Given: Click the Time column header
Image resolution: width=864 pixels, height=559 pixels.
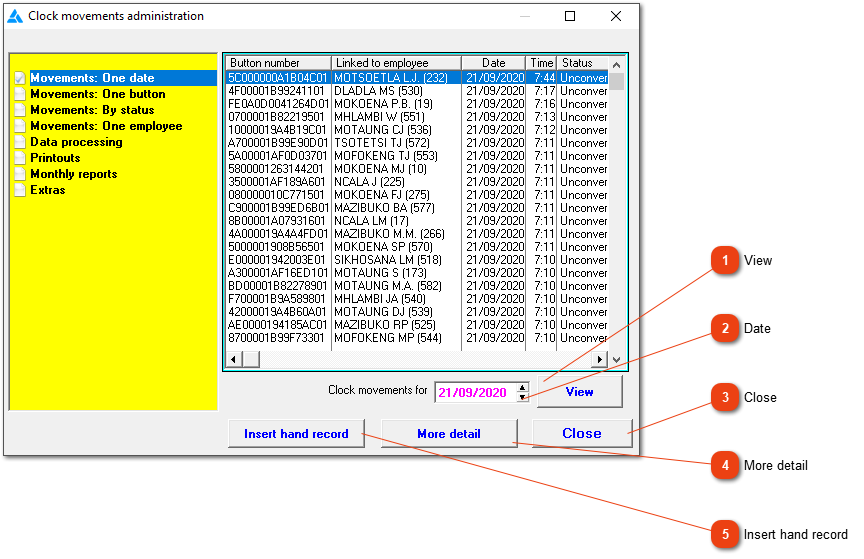Looking at the screenshot, I should tap(541, 63).
